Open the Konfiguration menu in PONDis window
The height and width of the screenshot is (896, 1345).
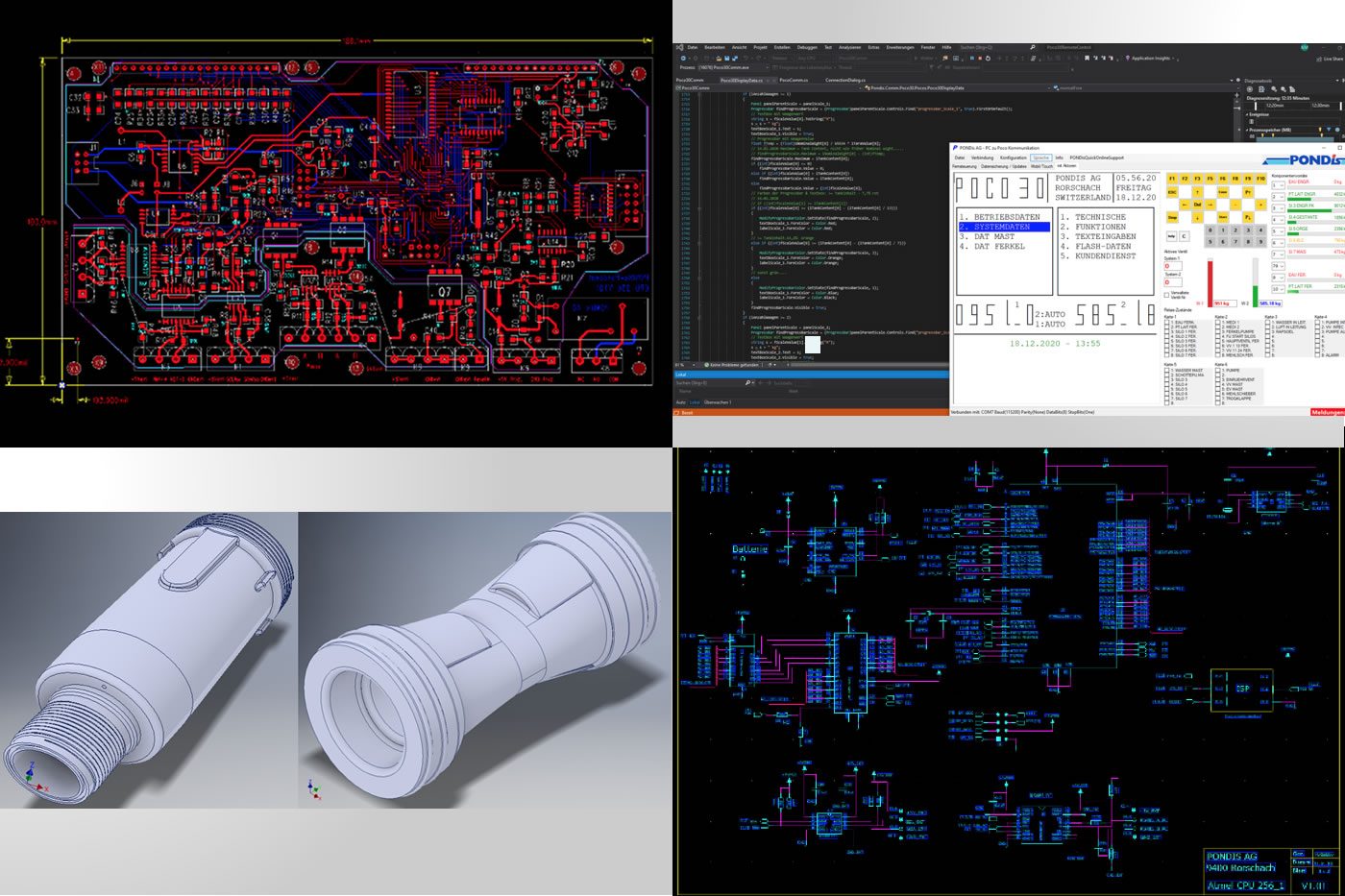point(1014,157)
